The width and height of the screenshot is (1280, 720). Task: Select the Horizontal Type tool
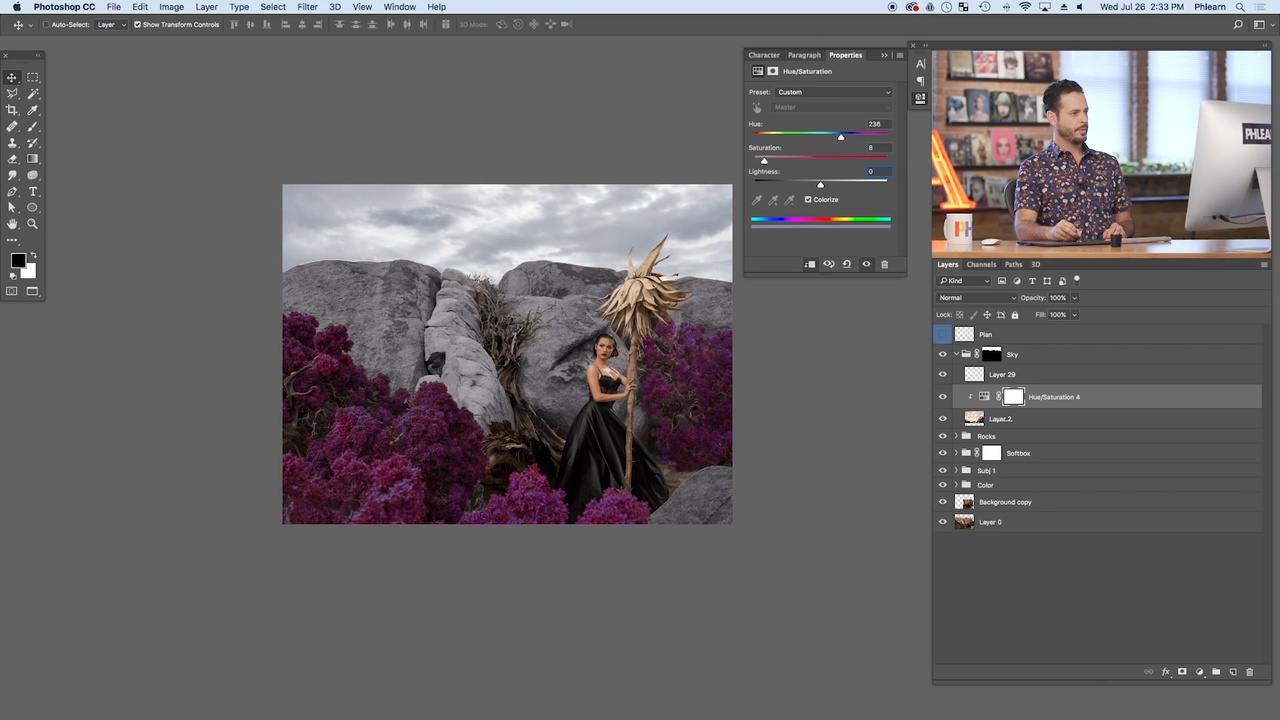32,191
